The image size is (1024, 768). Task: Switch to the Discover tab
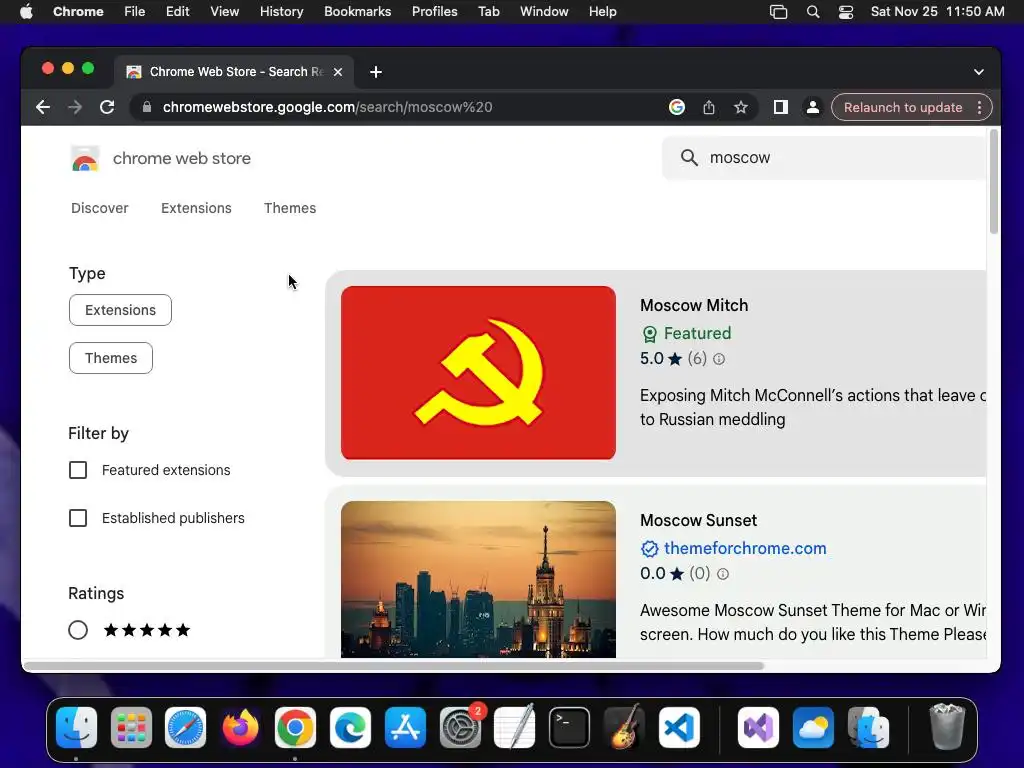pos(100,208)
